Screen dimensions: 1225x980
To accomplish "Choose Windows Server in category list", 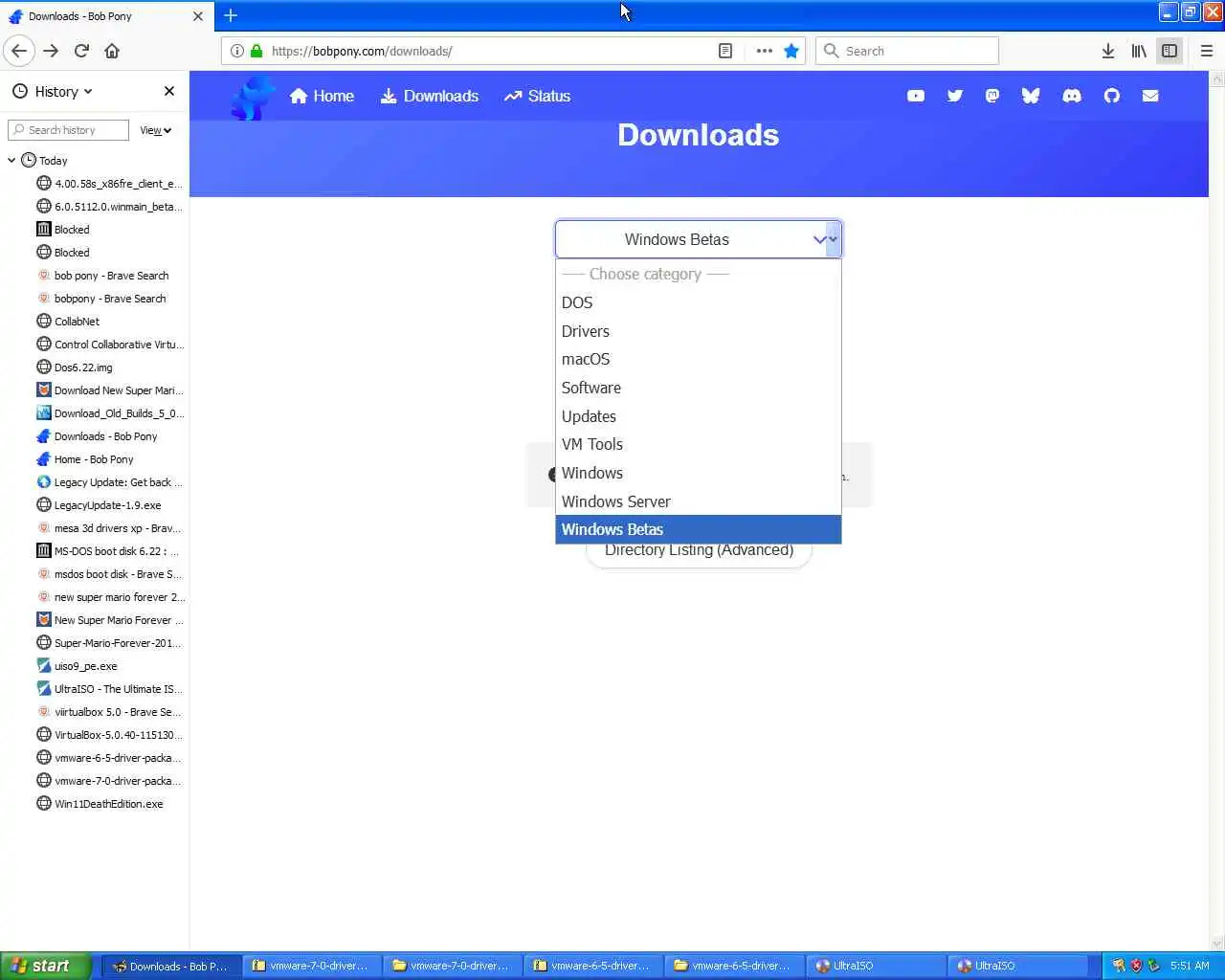I will tap(699, 501).
